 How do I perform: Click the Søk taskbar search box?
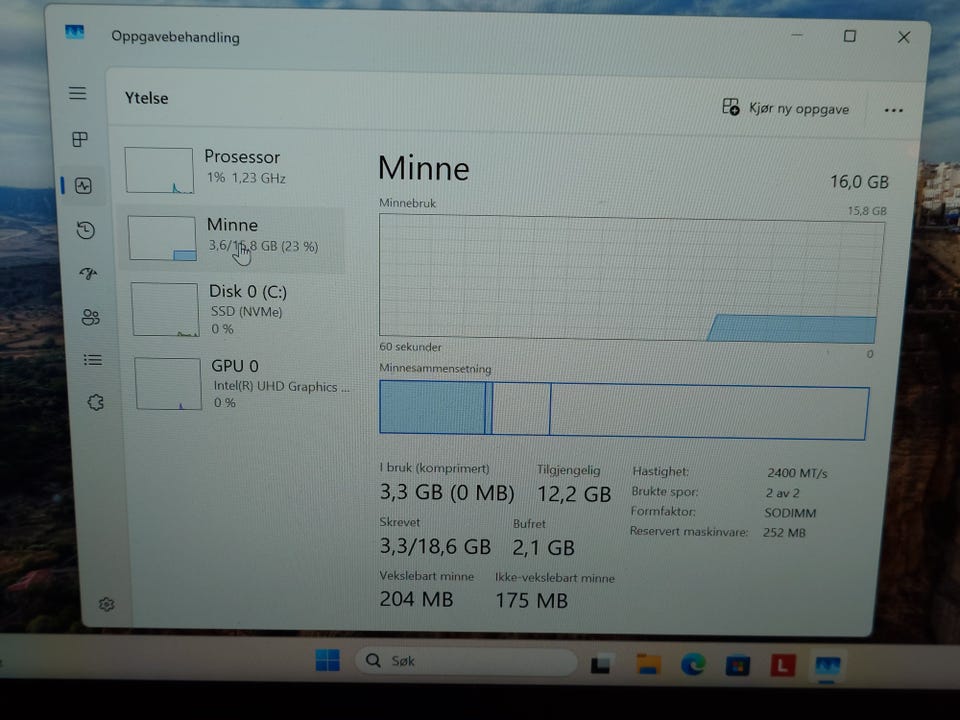tap(466, 661)
